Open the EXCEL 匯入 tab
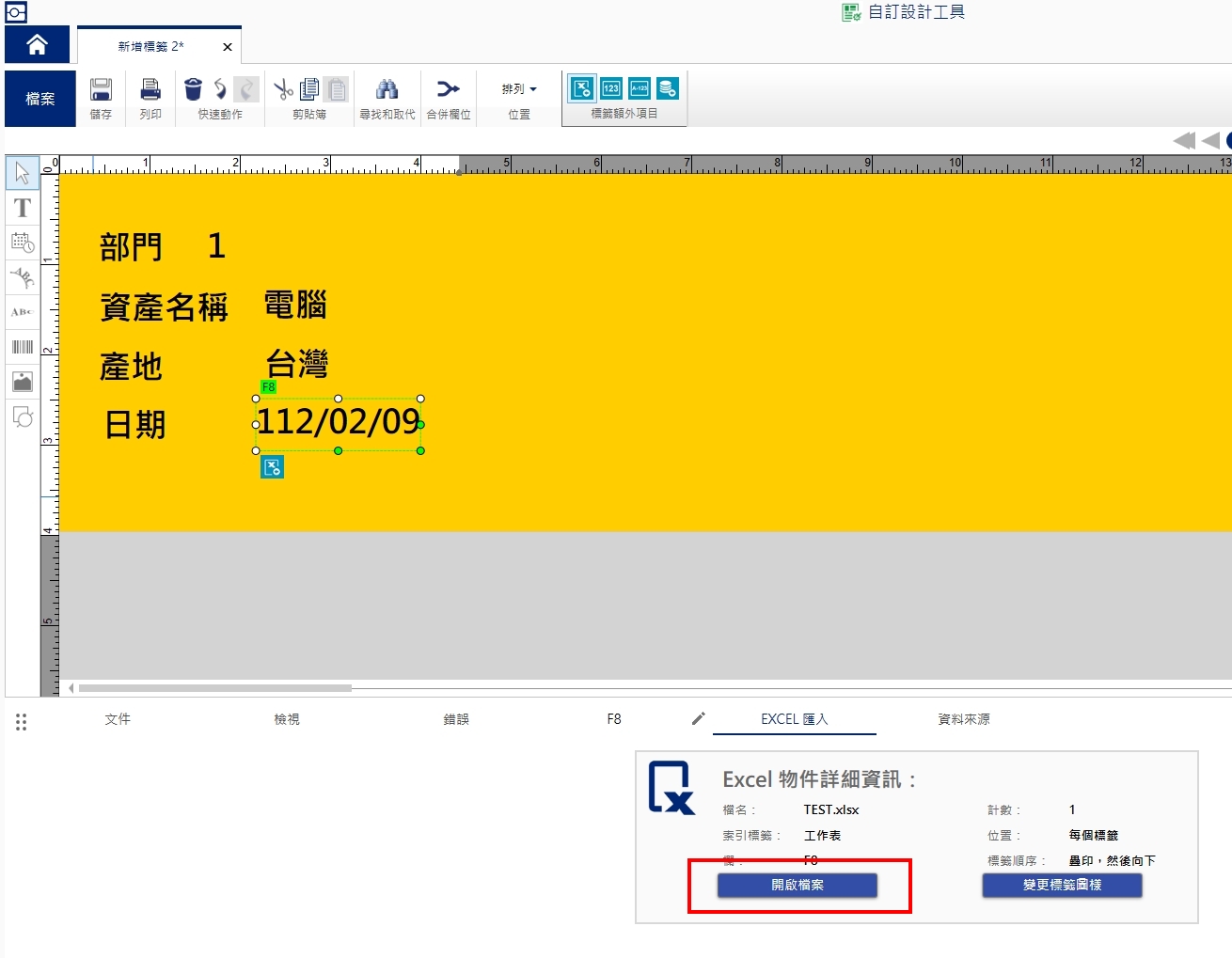Screen dimensions: 1232x958 [795, 719]
